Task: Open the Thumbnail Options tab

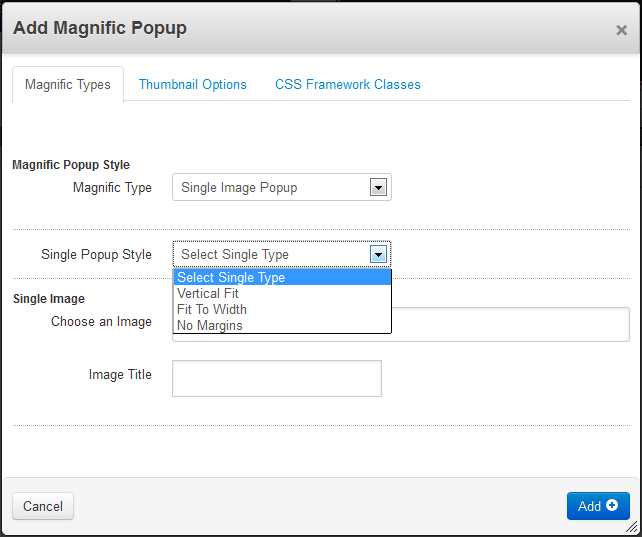Action: pos(192,84)
